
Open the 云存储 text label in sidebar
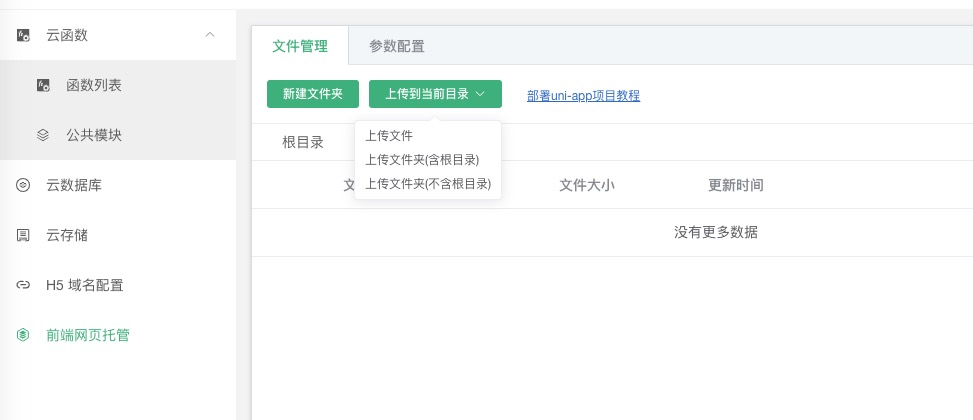click(x=66, y=235)
